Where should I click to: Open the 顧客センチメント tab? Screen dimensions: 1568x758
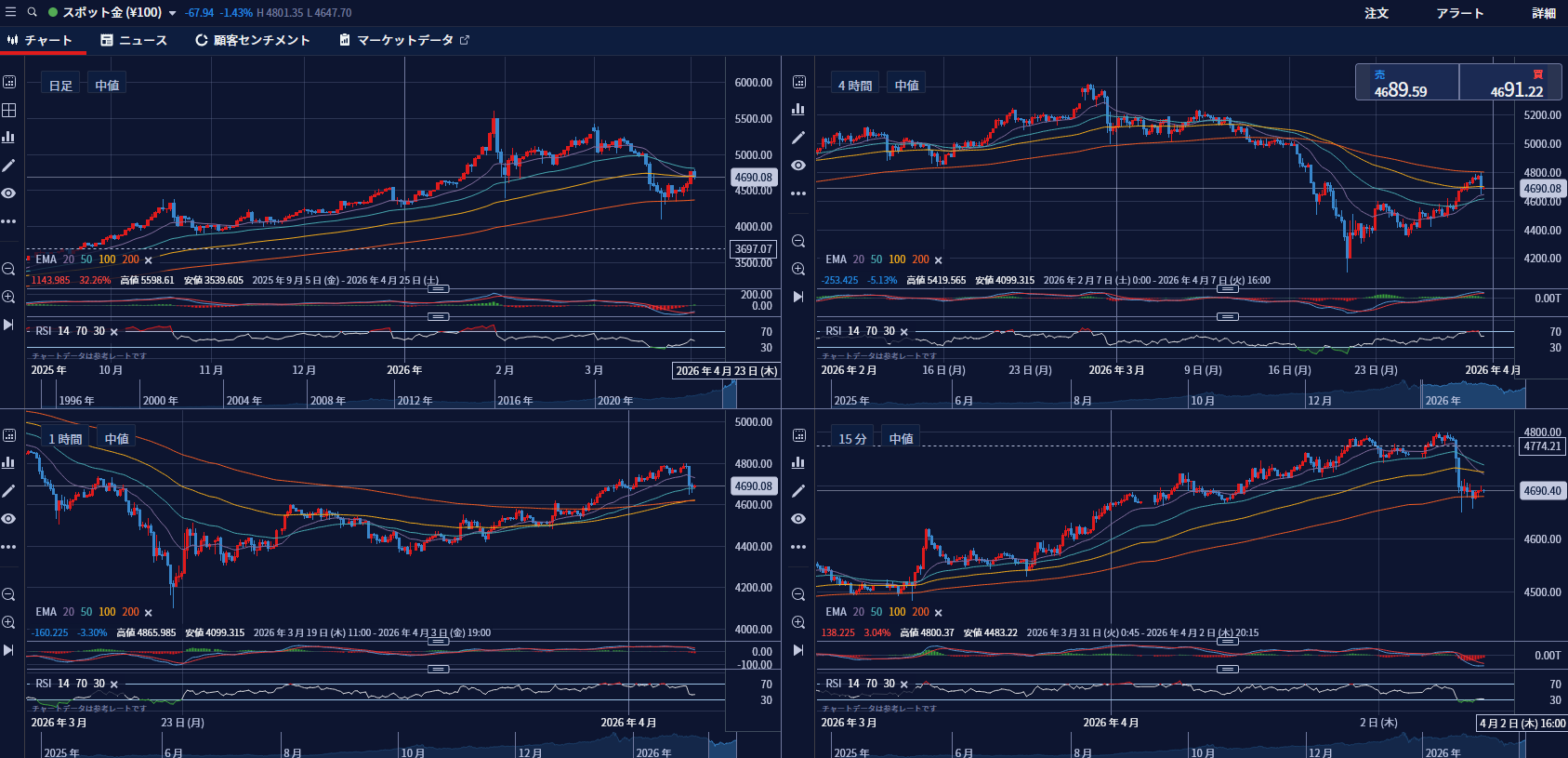253,40
